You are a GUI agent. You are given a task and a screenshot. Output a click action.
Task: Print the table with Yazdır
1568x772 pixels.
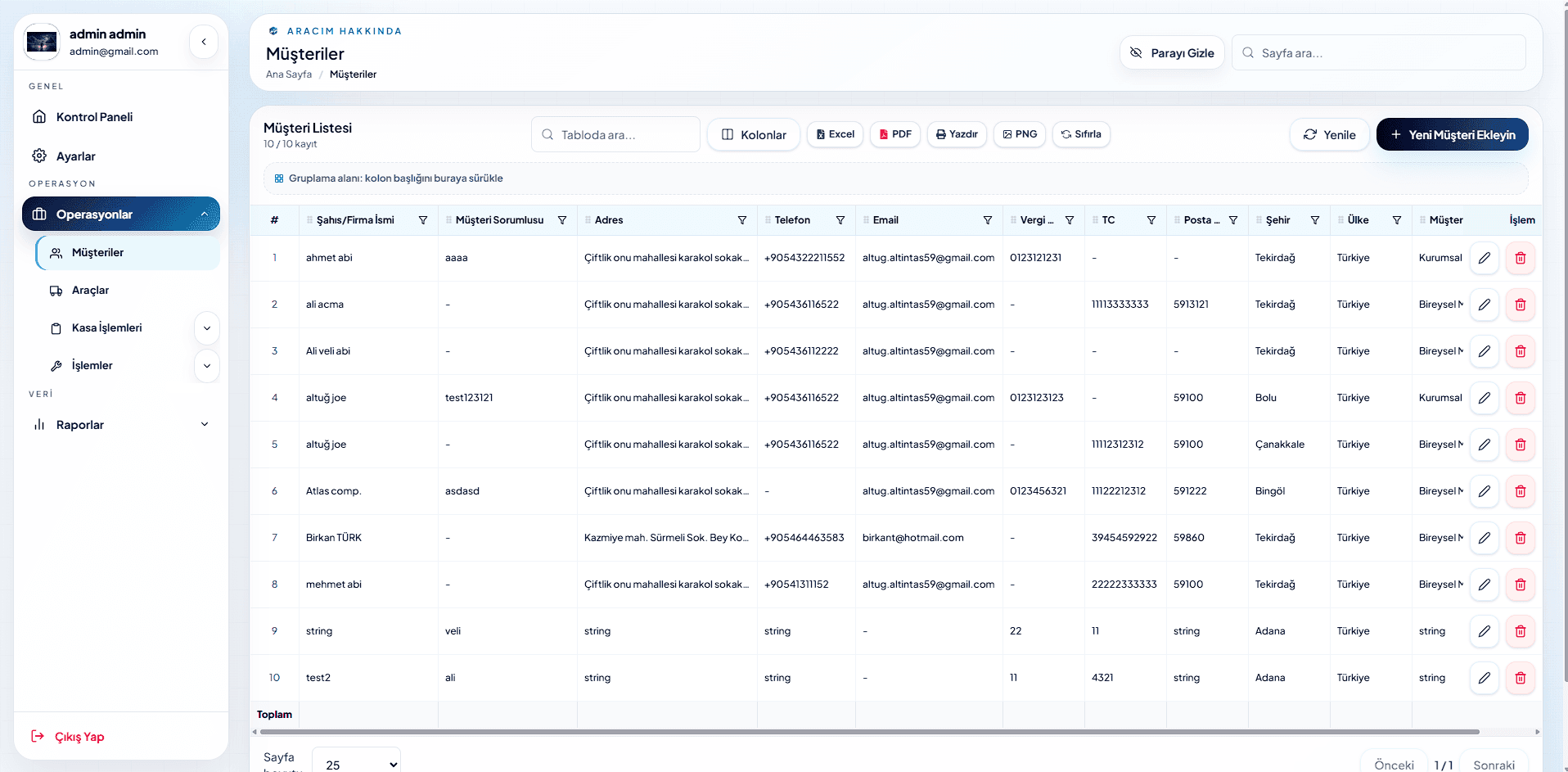tap(957, 134)
